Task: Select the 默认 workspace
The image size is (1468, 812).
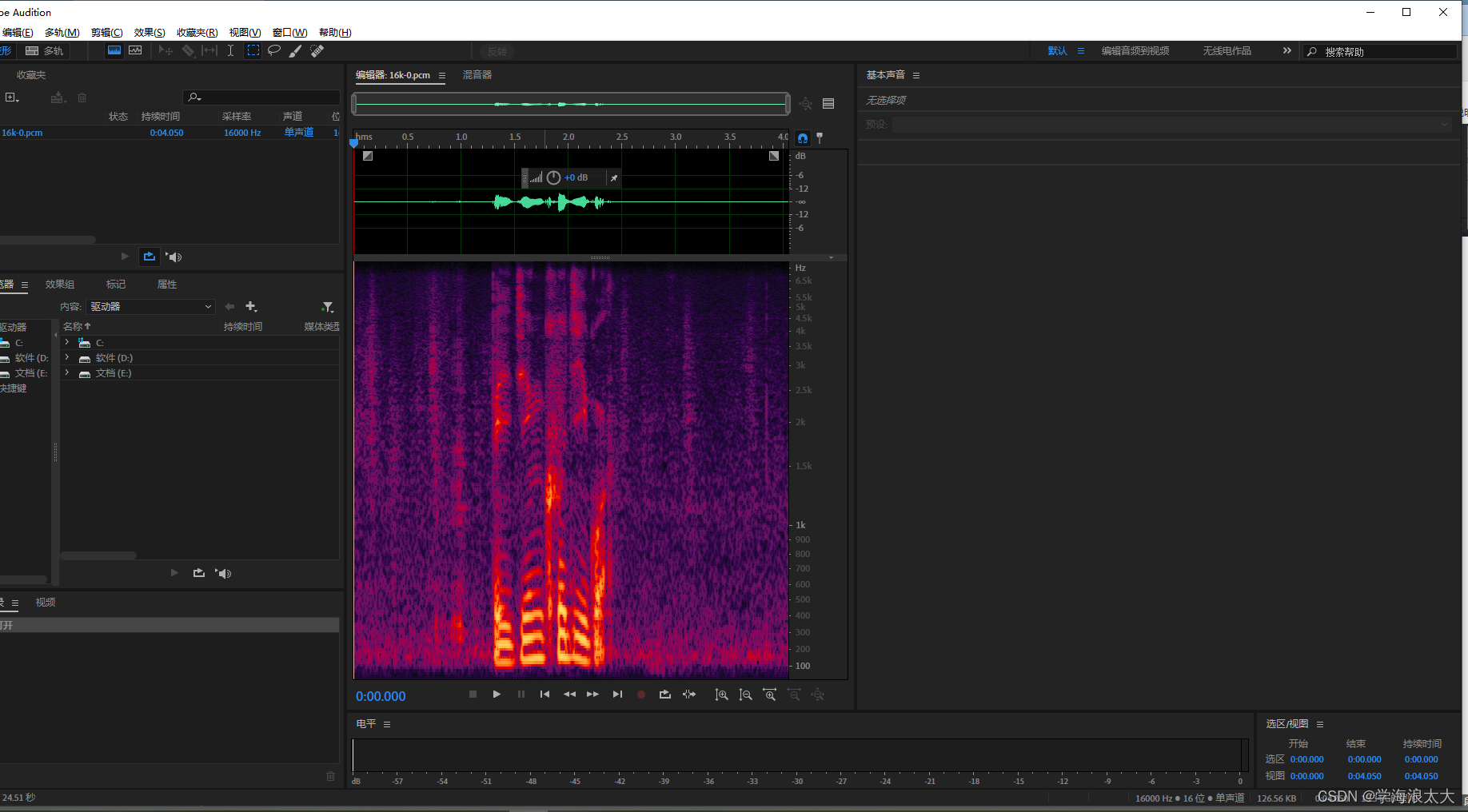Action: tap(1057, 50)
